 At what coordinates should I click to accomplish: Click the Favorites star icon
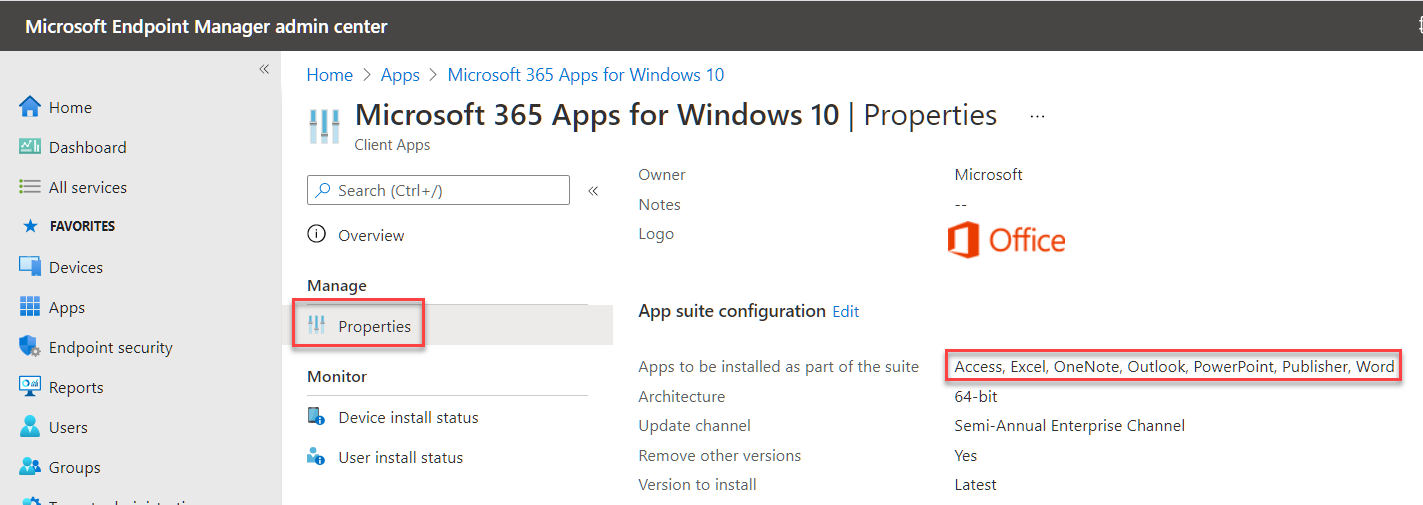tap(30, 226)
